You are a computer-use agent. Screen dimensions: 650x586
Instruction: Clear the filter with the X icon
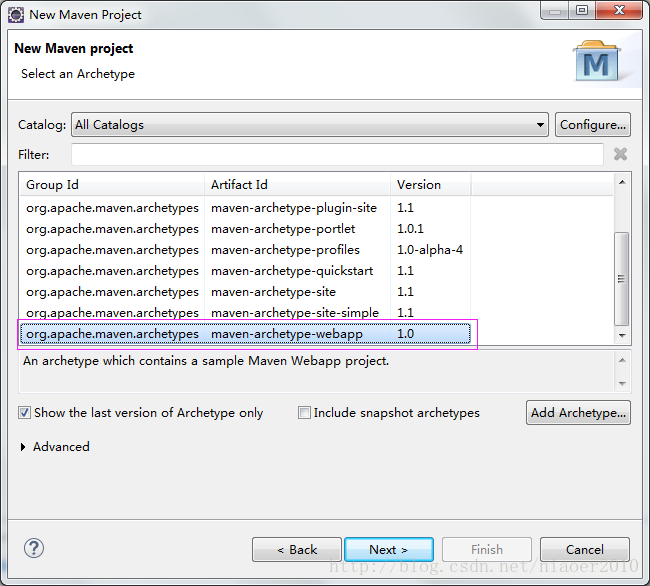pyautogui.click(x=620, y=154)
